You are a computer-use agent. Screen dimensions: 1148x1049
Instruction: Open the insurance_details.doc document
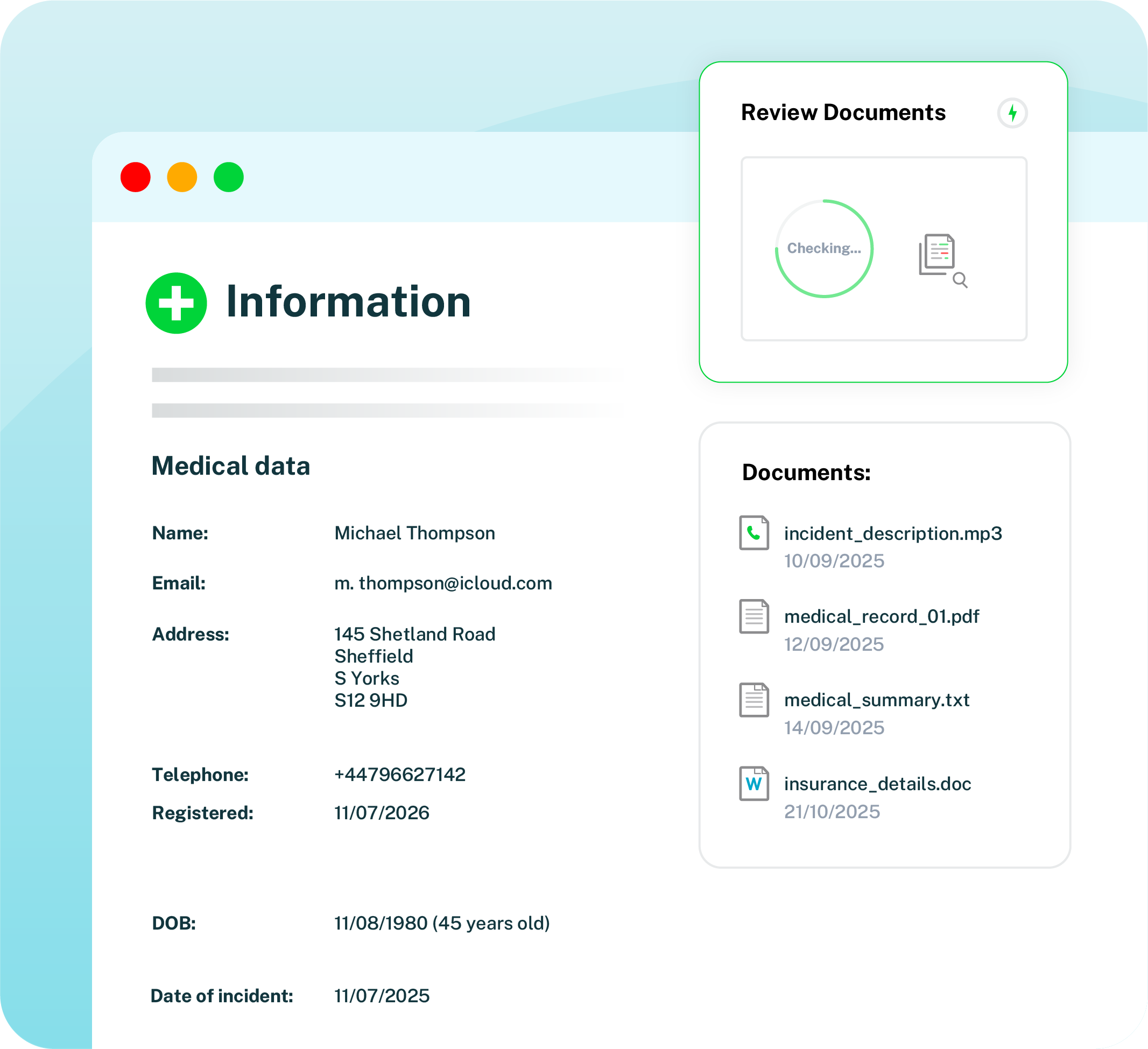(877, 784)
